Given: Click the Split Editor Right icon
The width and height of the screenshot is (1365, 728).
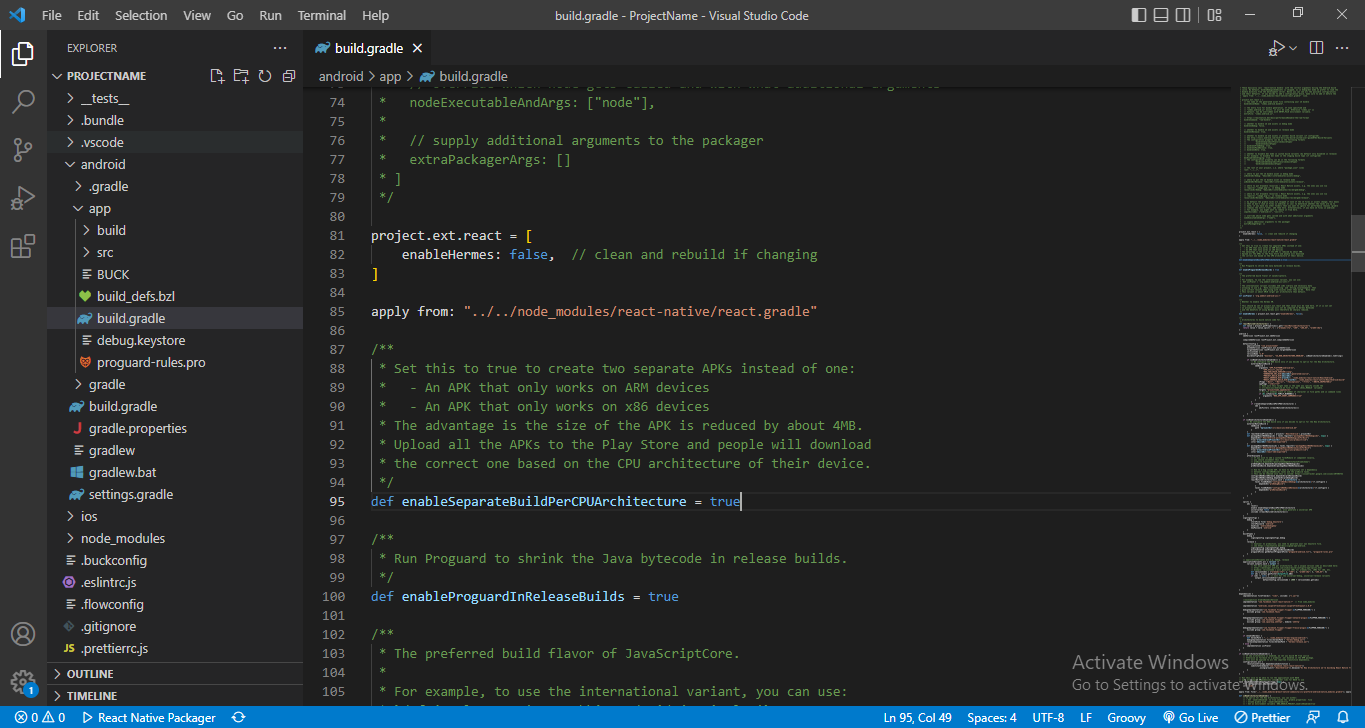Looking at the screenshot, I should (x=1316, y=48).
